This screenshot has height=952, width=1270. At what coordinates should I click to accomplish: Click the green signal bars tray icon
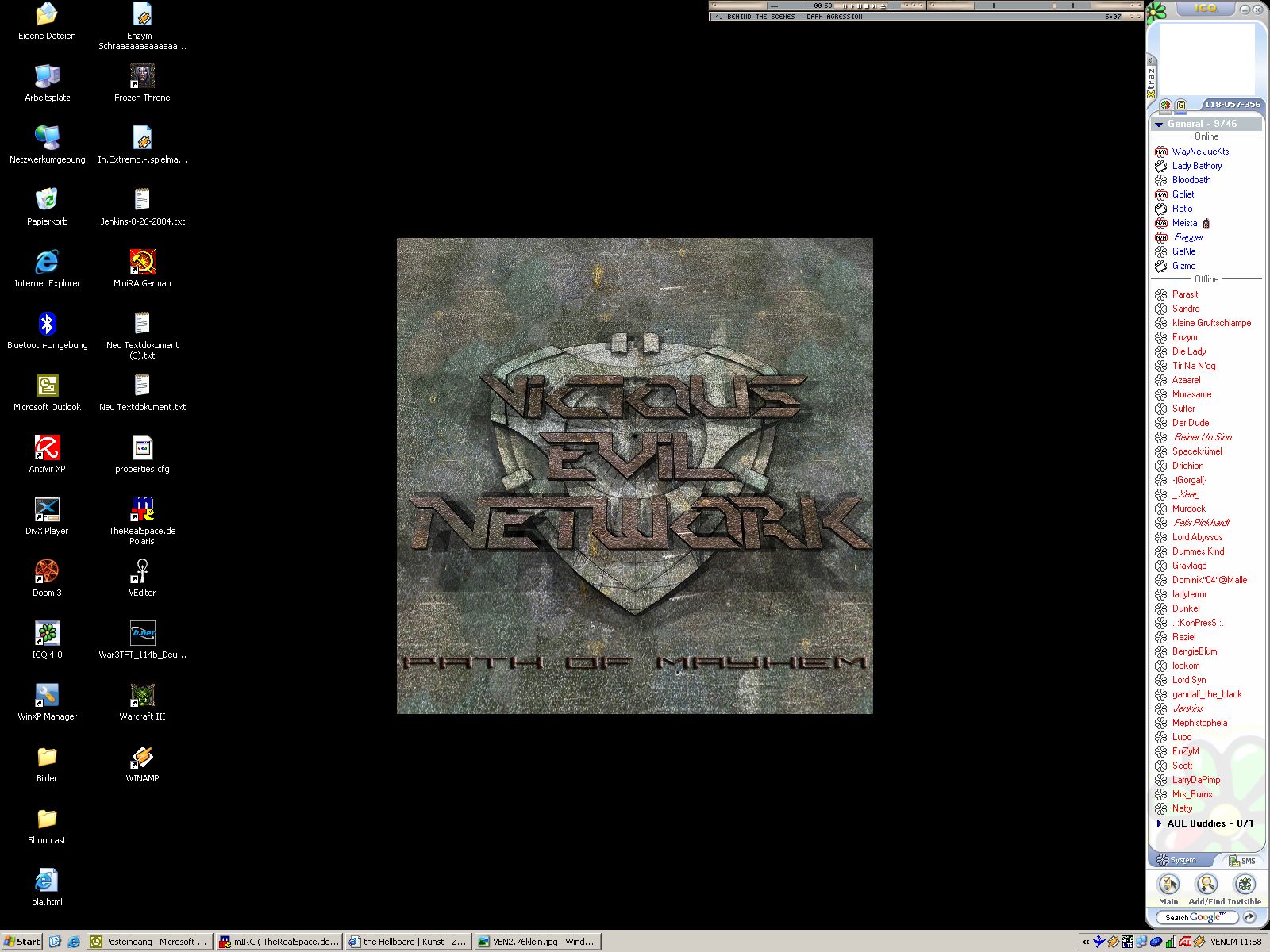pyautogui.click(x=1171, y=942)
